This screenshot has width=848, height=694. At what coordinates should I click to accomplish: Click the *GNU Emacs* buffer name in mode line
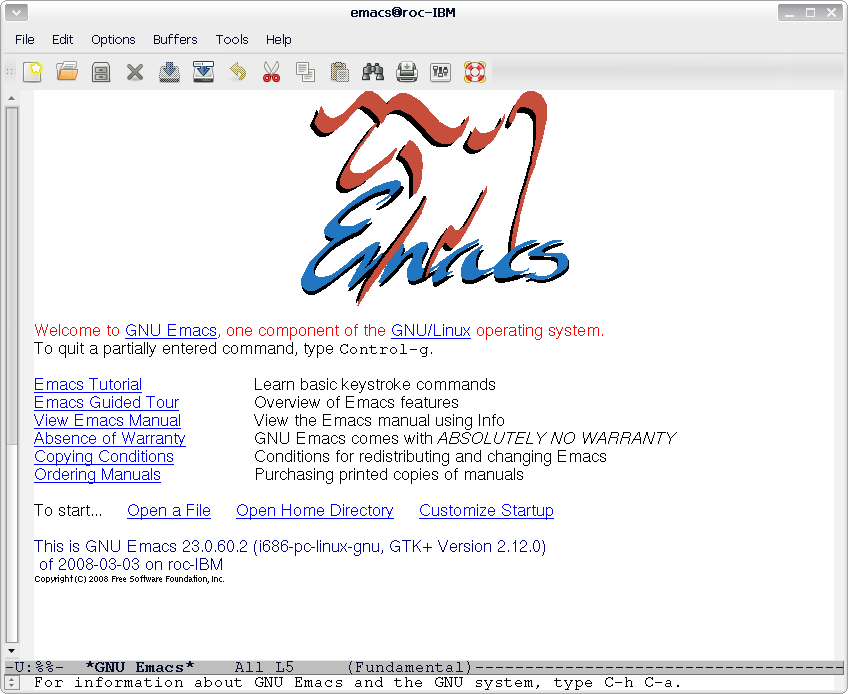coord(140,667)
